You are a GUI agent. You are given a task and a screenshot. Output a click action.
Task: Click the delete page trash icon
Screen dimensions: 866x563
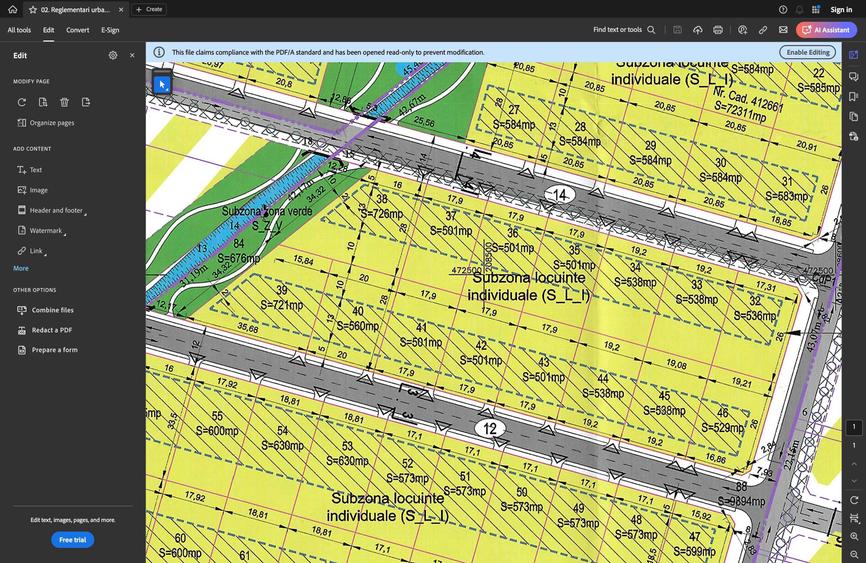click(x=64, y=102)
